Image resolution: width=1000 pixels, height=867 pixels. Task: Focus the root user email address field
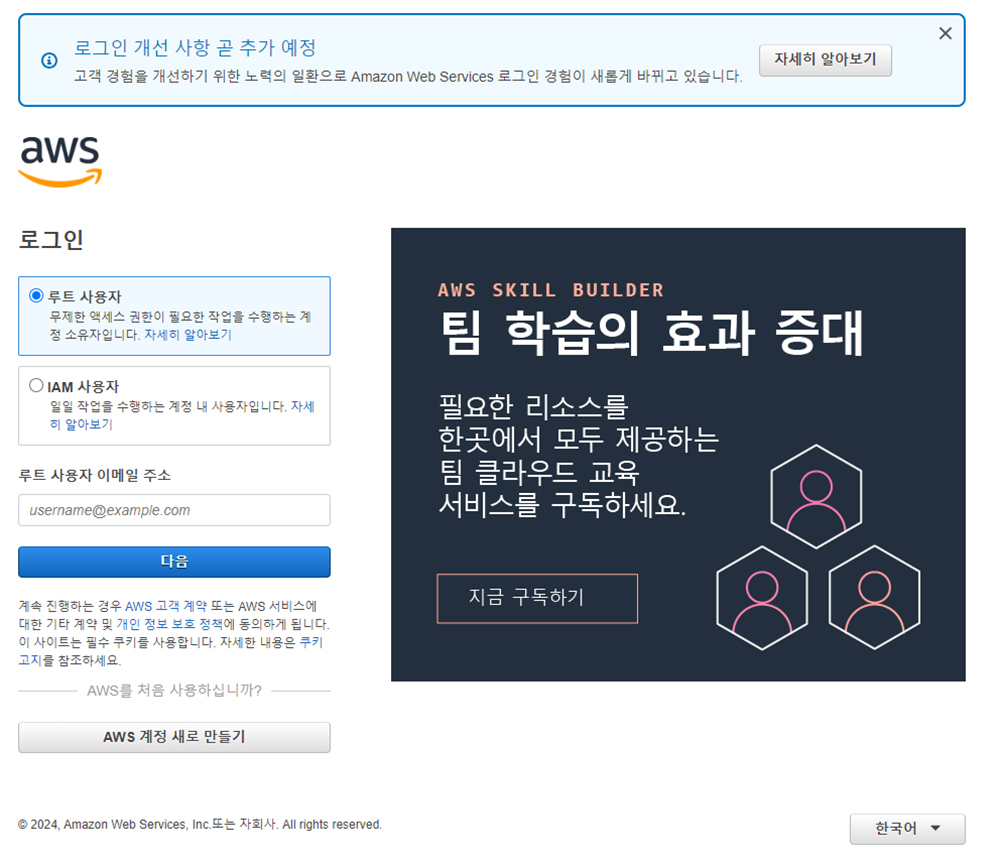[174, 510]
